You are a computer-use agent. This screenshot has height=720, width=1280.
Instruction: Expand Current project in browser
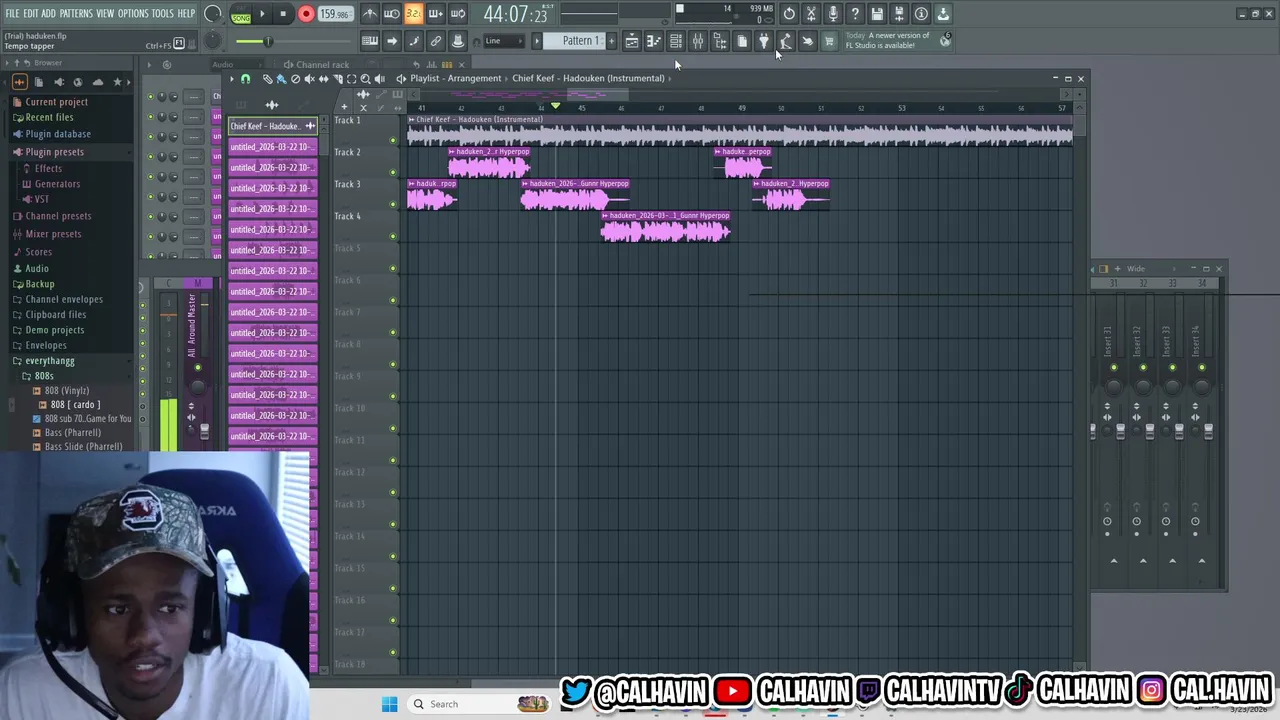tap(56, 102)
